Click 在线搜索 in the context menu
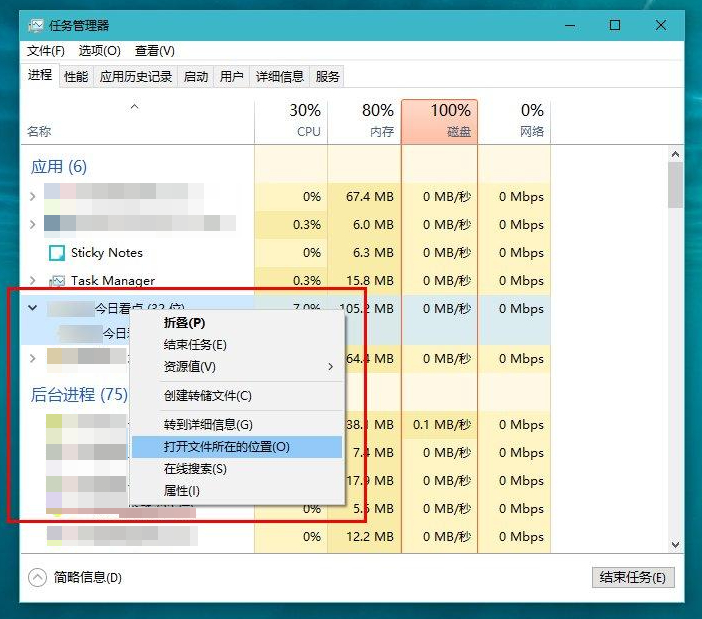 coord(195,469)
